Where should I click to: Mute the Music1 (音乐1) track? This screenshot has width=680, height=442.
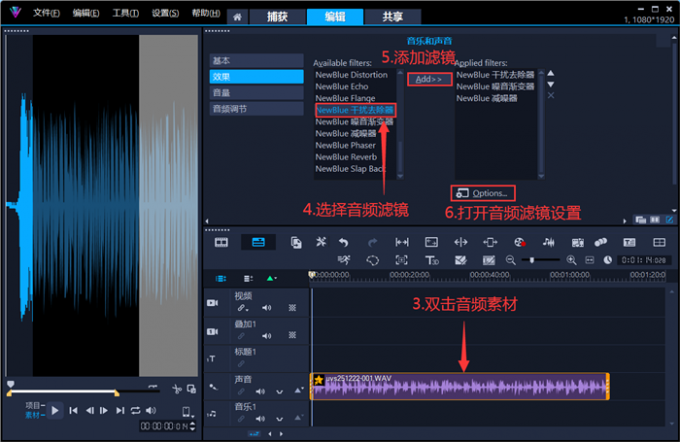tap(260, 419)
